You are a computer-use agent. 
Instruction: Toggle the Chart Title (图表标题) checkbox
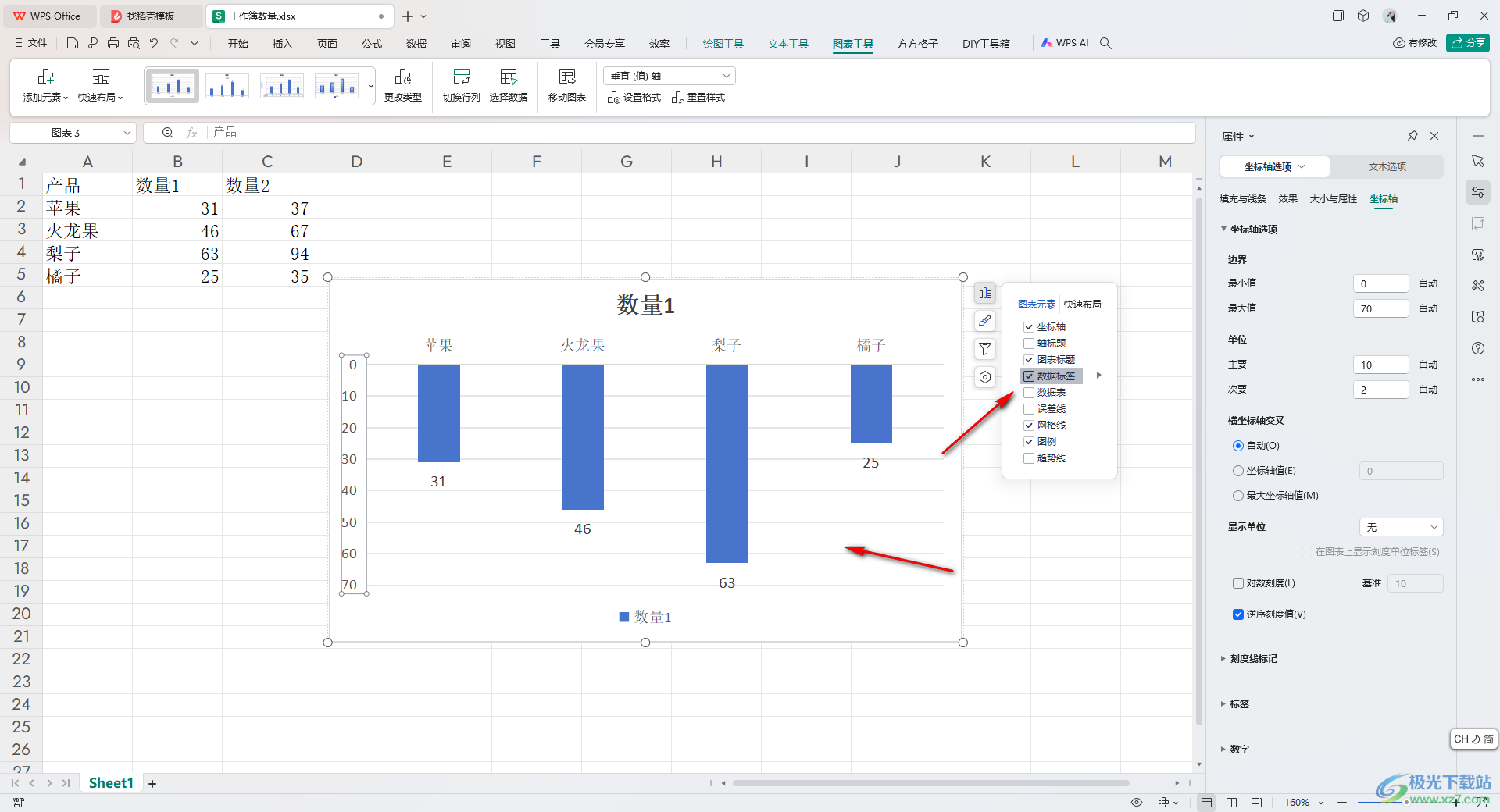(1029, 360)
